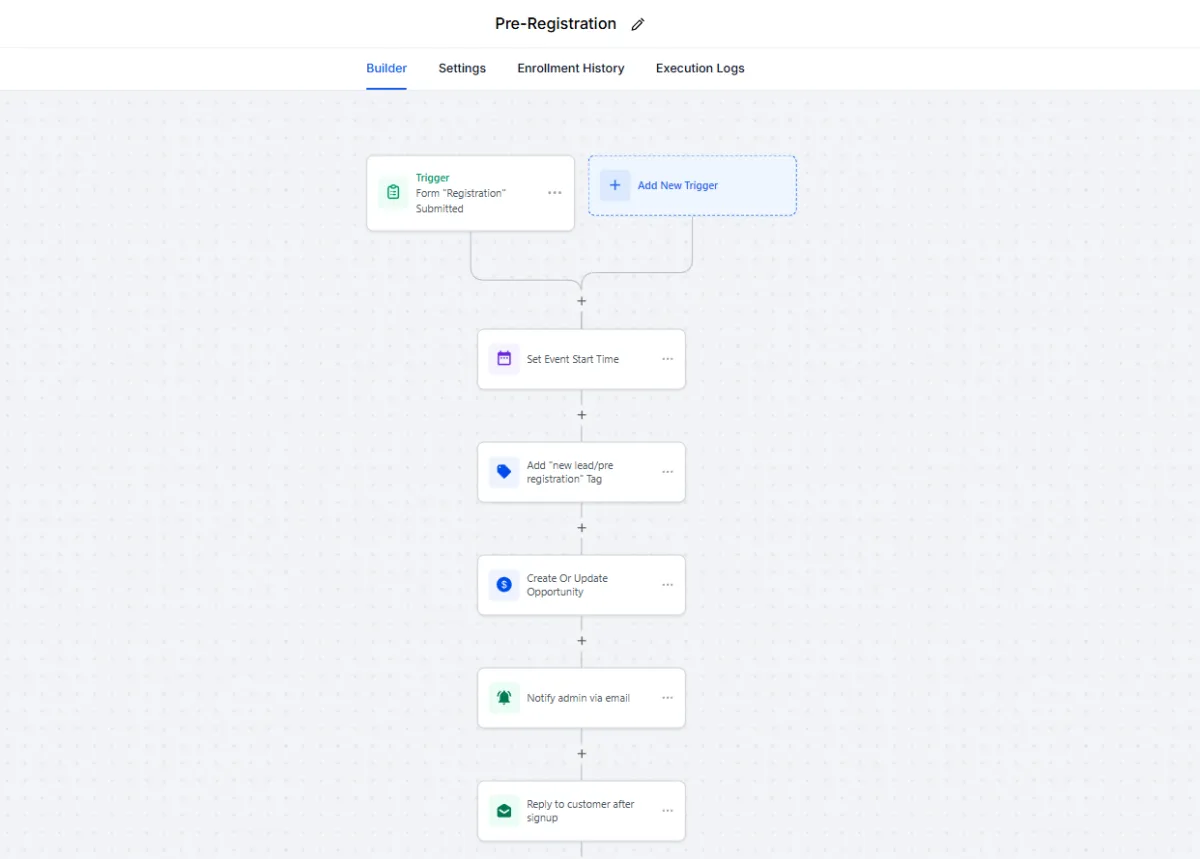Click the form trigger clipboard icon
1200x859 pixels.
click(393, 193)
